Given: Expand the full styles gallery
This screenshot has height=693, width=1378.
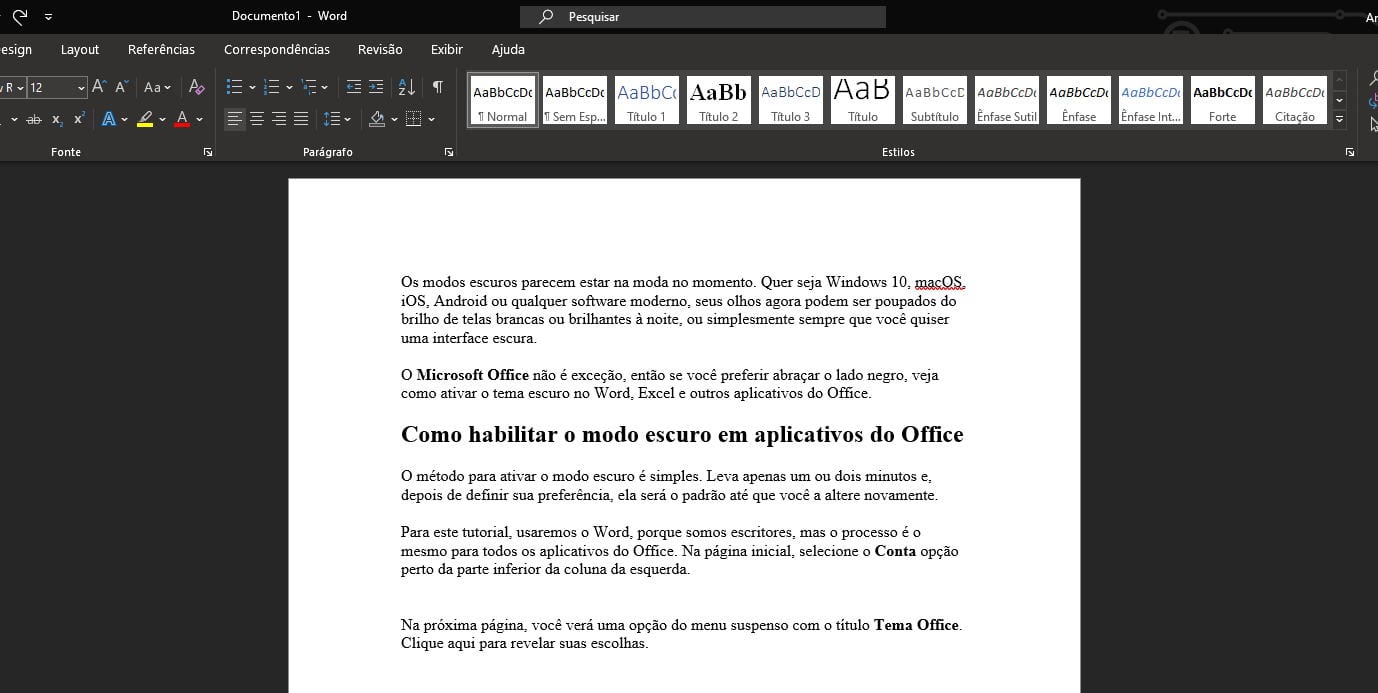Looking at the screenshot, I should pos(1340,118).
